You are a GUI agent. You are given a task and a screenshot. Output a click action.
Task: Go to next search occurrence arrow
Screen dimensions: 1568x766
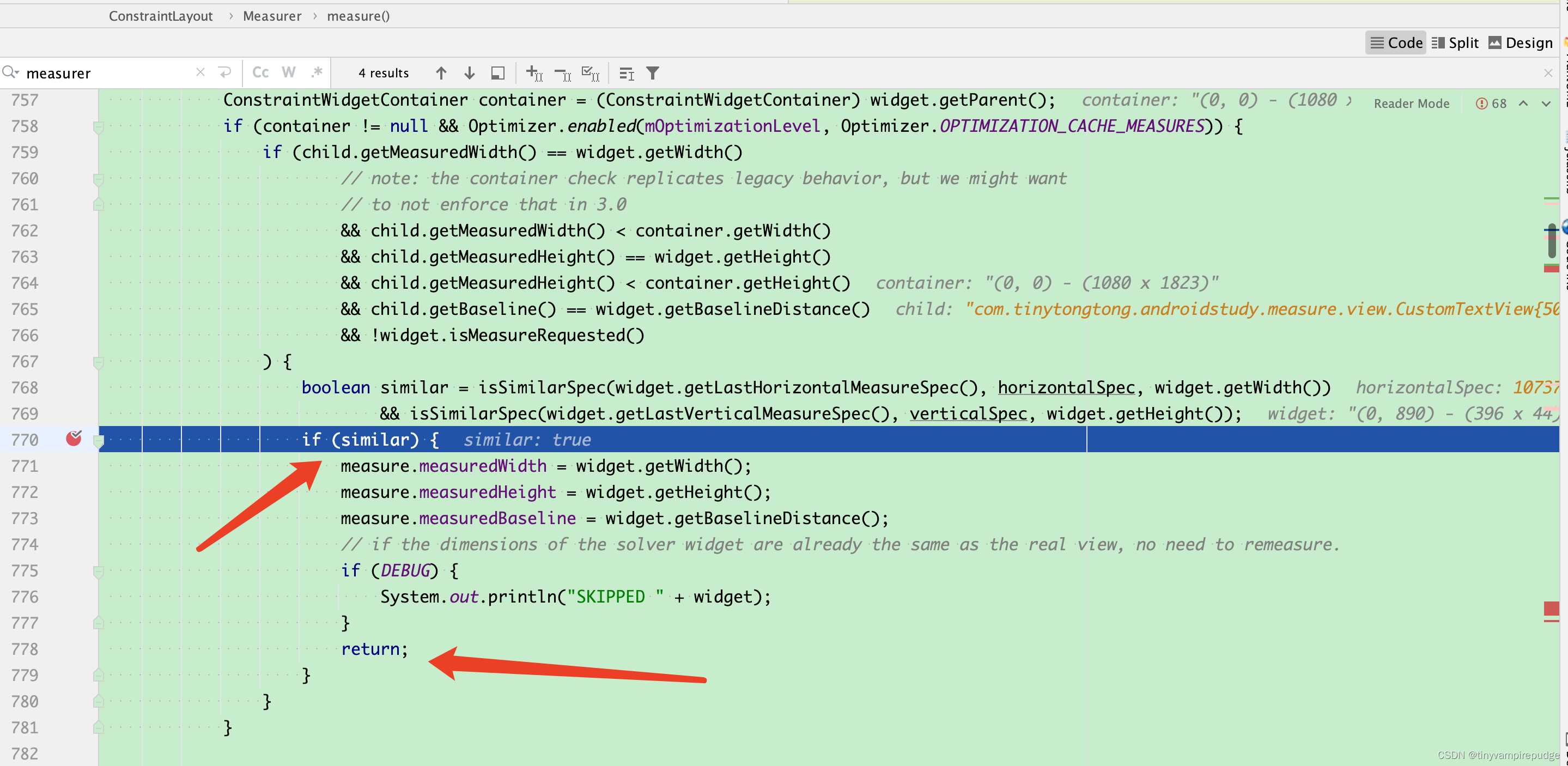469,73
